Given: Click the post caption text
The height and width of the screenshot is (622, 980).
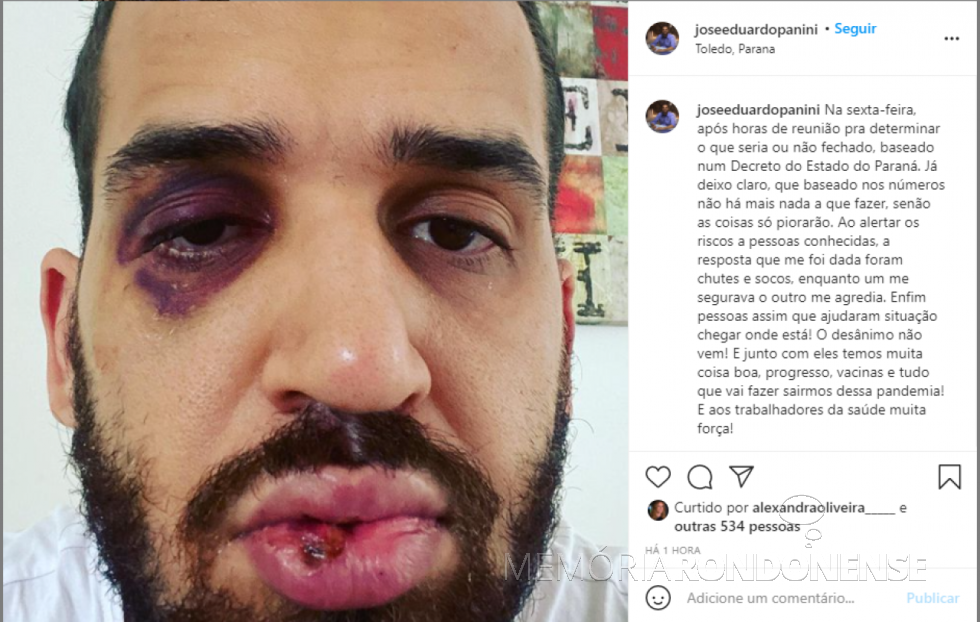Looking at the screenshot, I should (821, 269).
